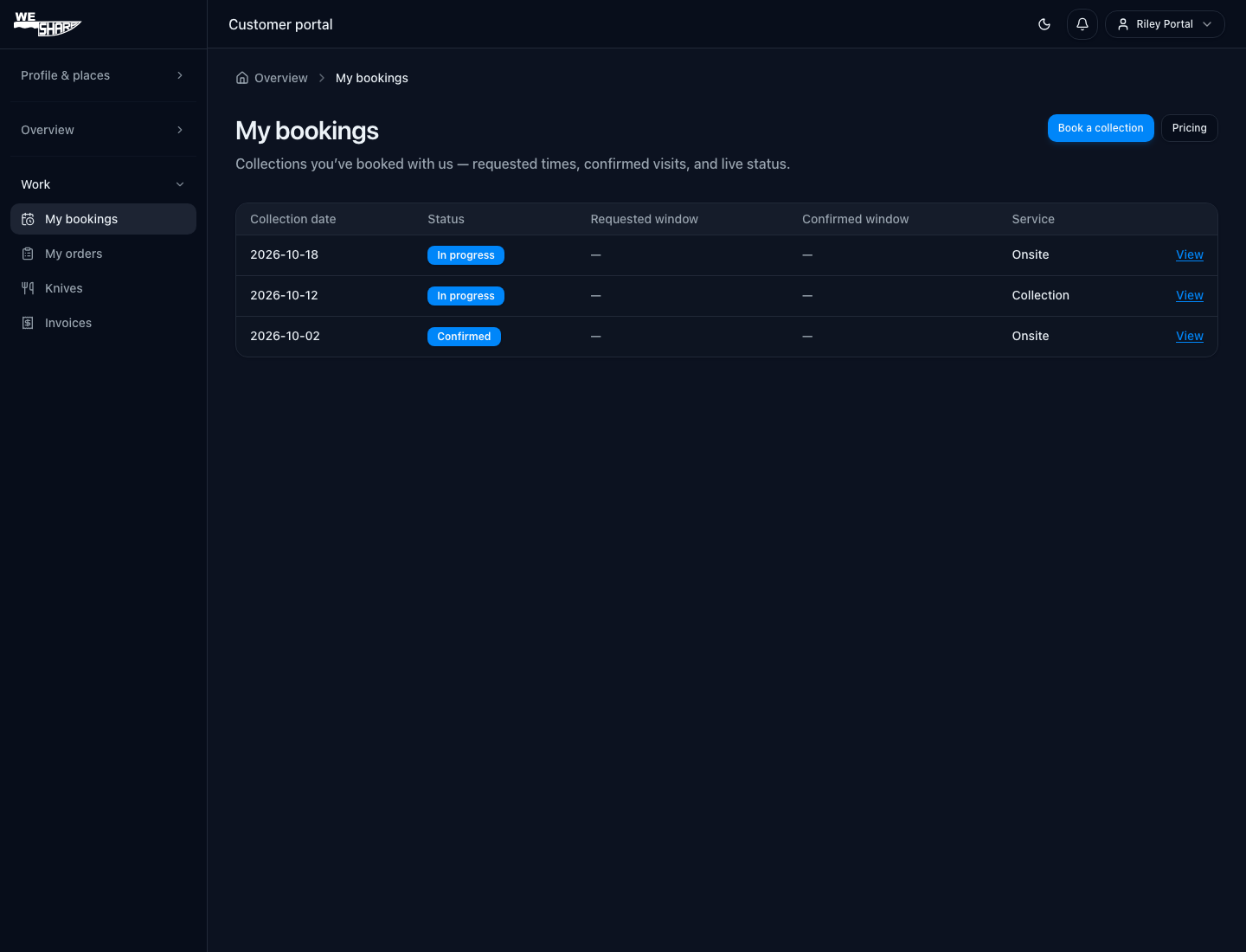Select date cell 2026-10-18
Screen dimensions: 1246x952
[x=285, y=254]
